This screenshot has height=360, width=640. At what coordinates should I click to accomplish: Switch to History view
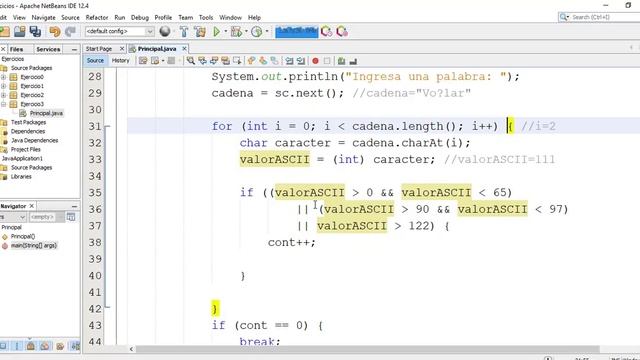[x=120, y=60]
